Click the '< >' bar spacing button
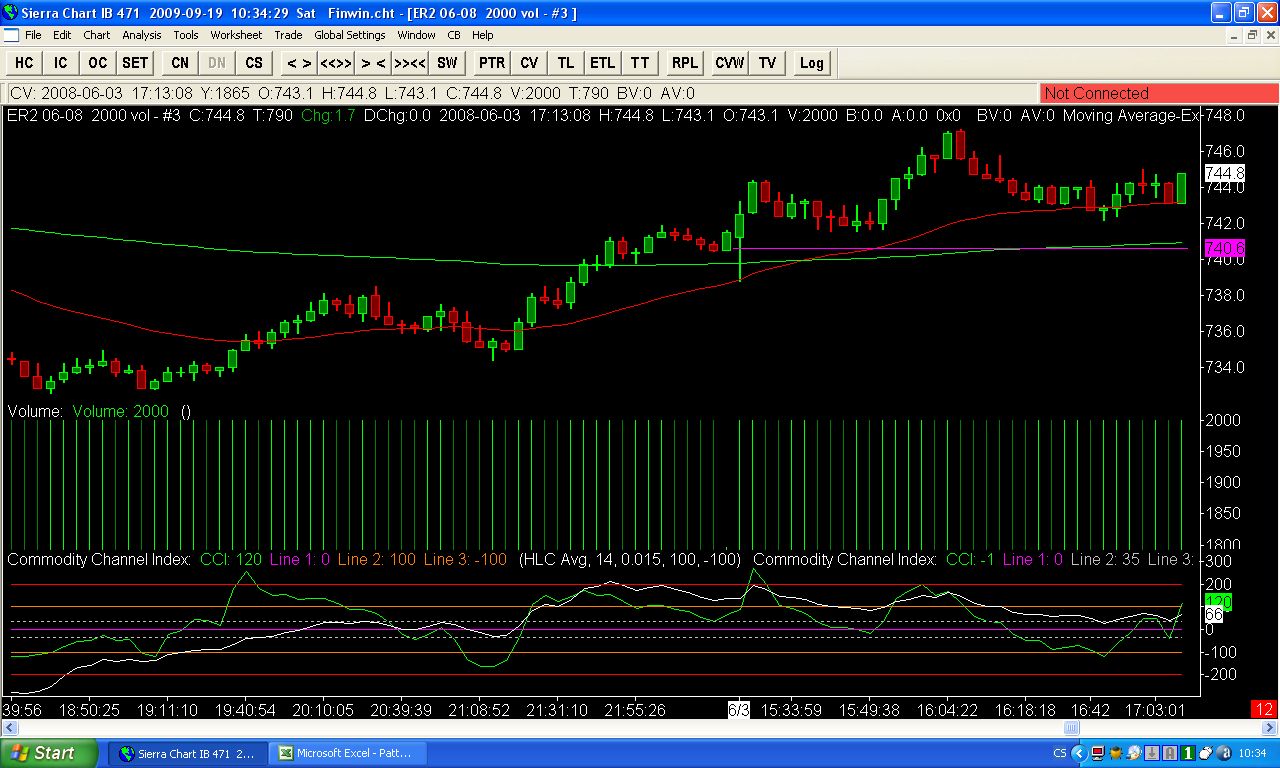This screenshot has width=1280, height=768. click(x=299, y=63)
